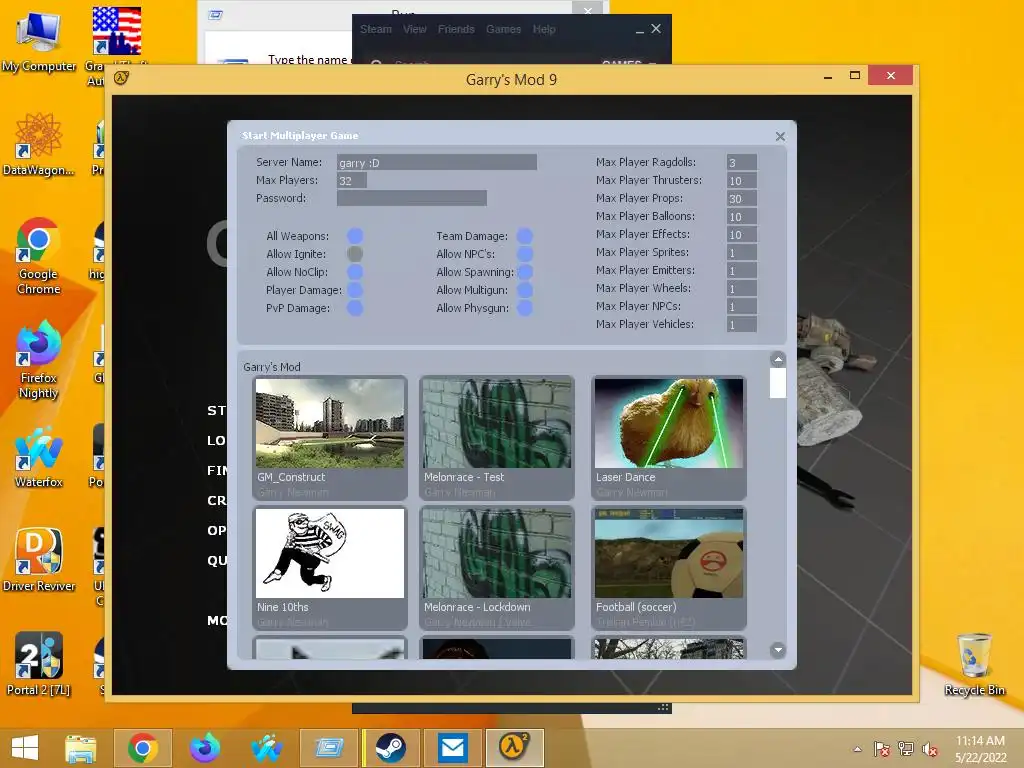
Task: Select the Laser Dance map
Action: point(669,438)
